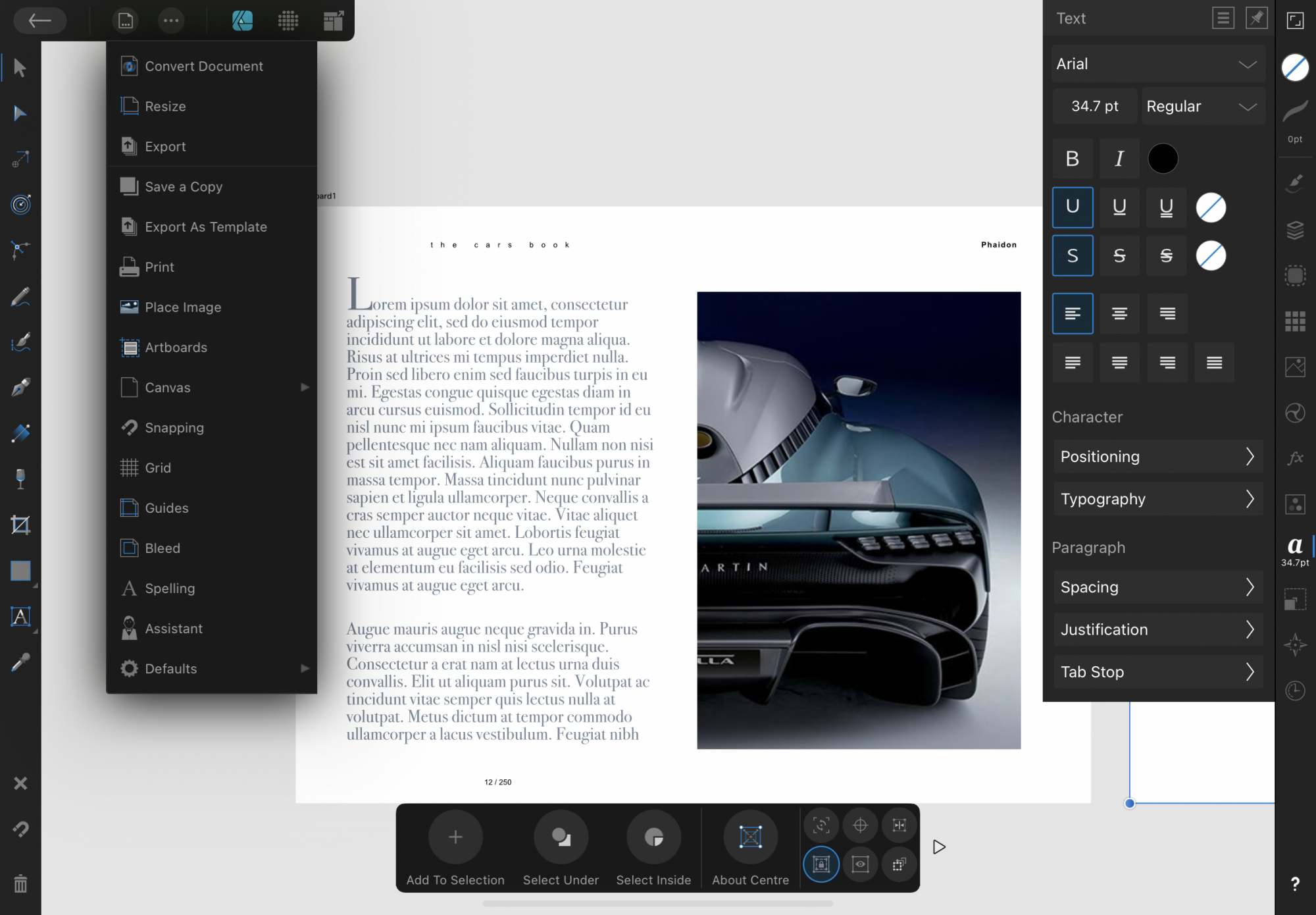The height and width of the screenshot is (915, 1316).
Task: Expand the Typography section
Action: click(1157, 499)
